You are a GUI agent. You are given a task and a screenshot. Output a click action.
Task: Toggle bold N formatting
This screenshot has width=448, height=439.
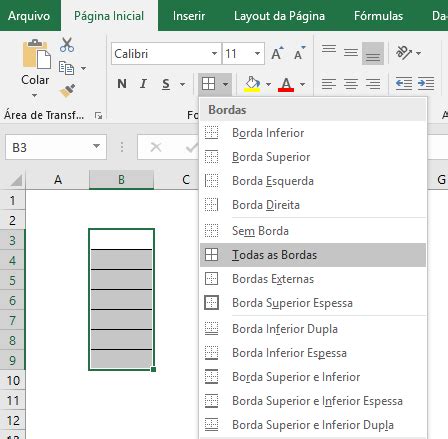point(122,84)
